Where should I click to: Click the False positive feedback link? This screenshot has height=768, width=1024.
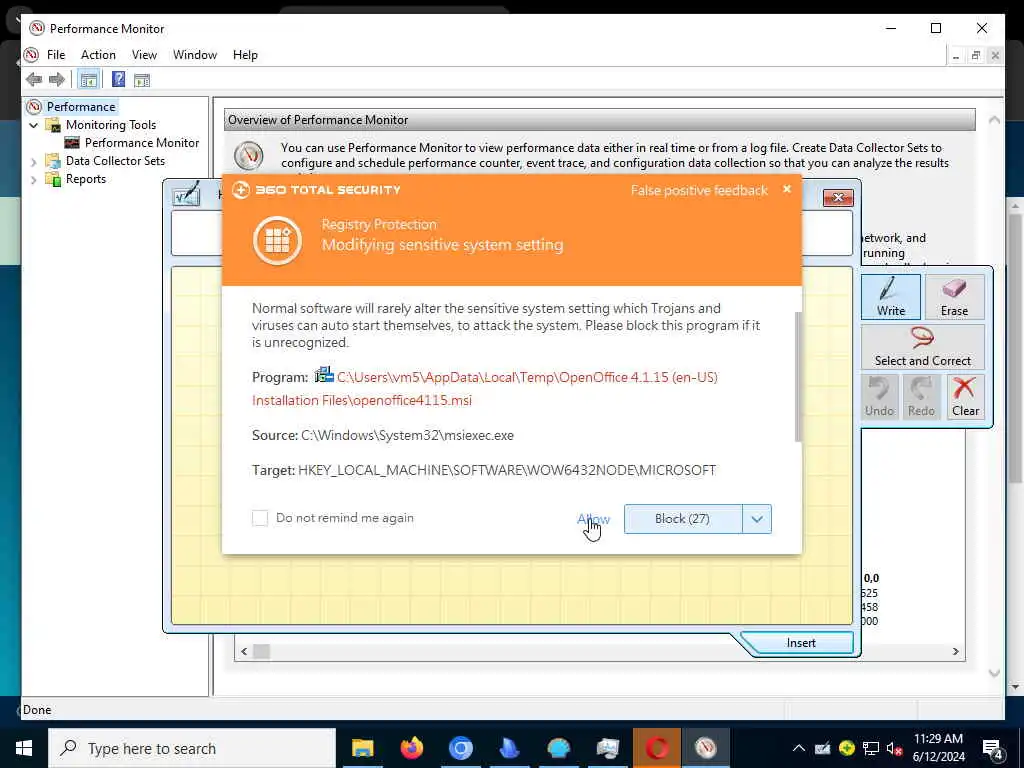point(699,191)
